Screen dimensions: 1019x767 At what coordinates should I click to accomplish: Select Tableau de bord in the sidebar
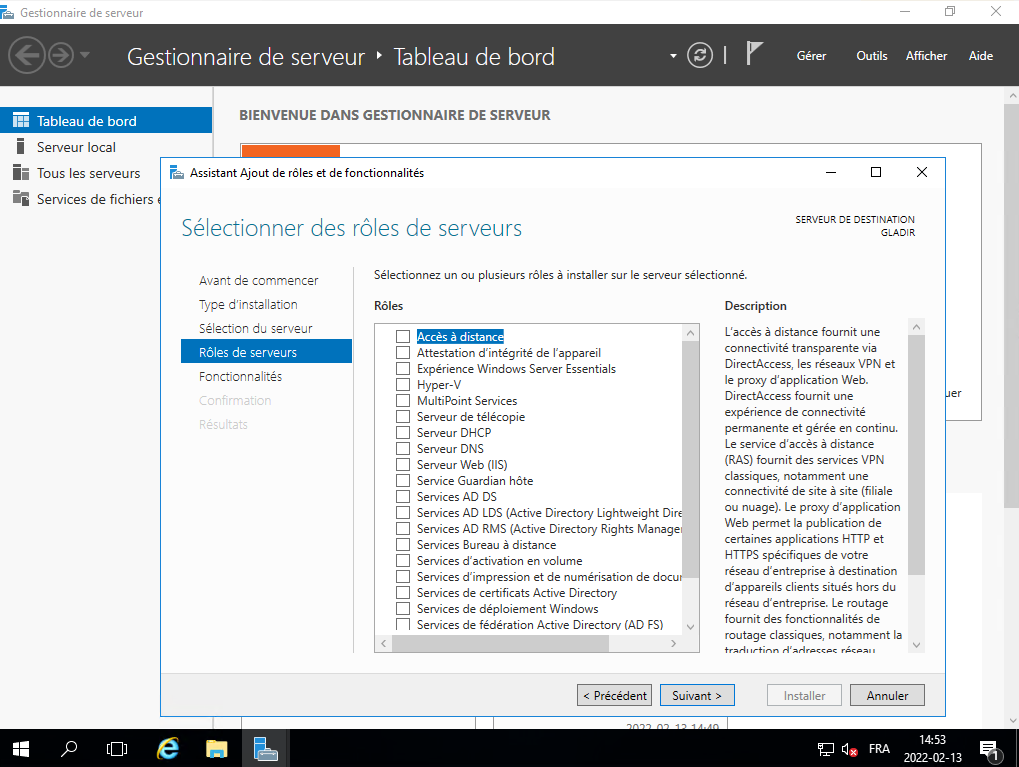point(106,120)
